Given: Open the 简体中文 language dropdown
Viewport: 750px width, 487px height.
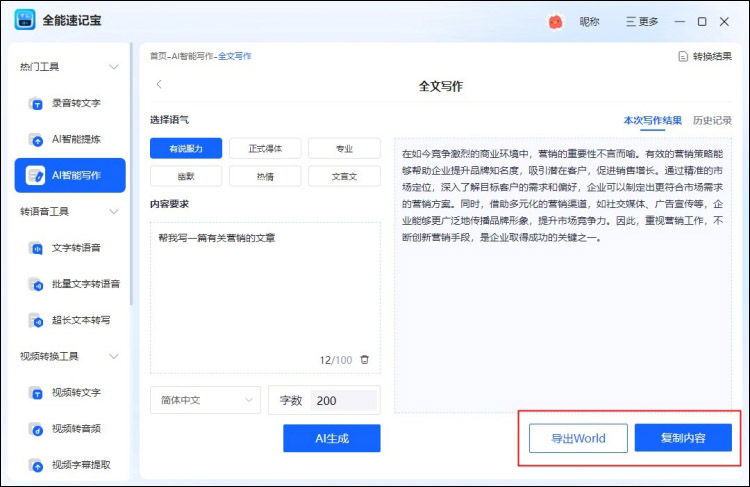Looking at the screenshot, I should (206, 400).
